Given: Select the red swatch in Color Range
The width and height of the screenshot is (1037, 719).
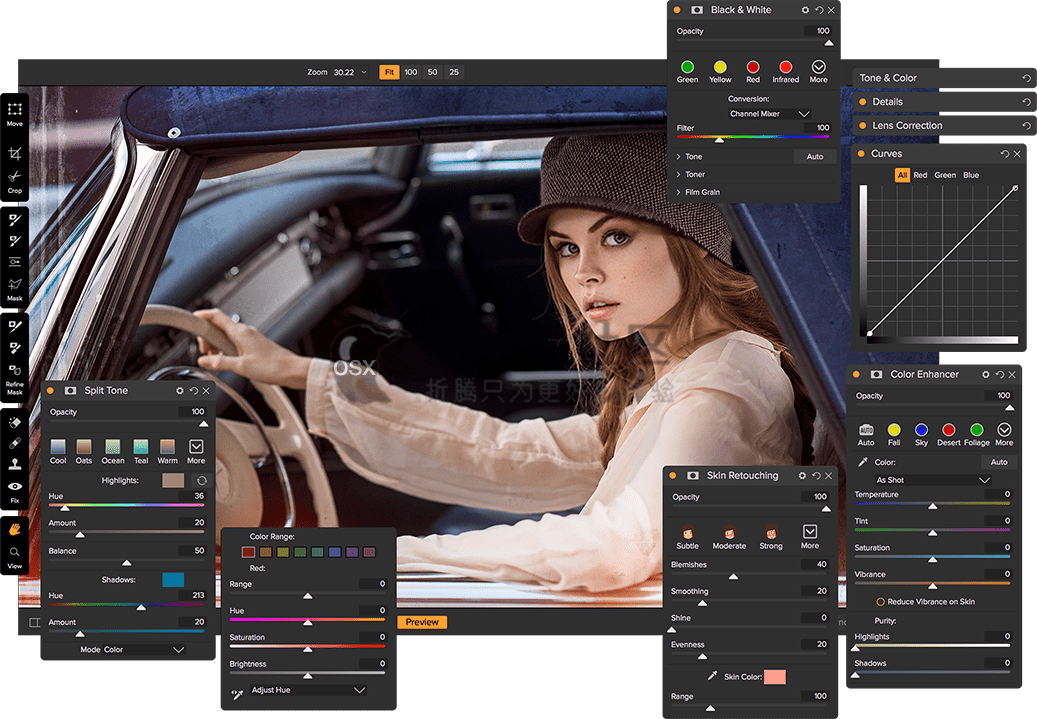Looking at the screenshot, I should 249,552.
